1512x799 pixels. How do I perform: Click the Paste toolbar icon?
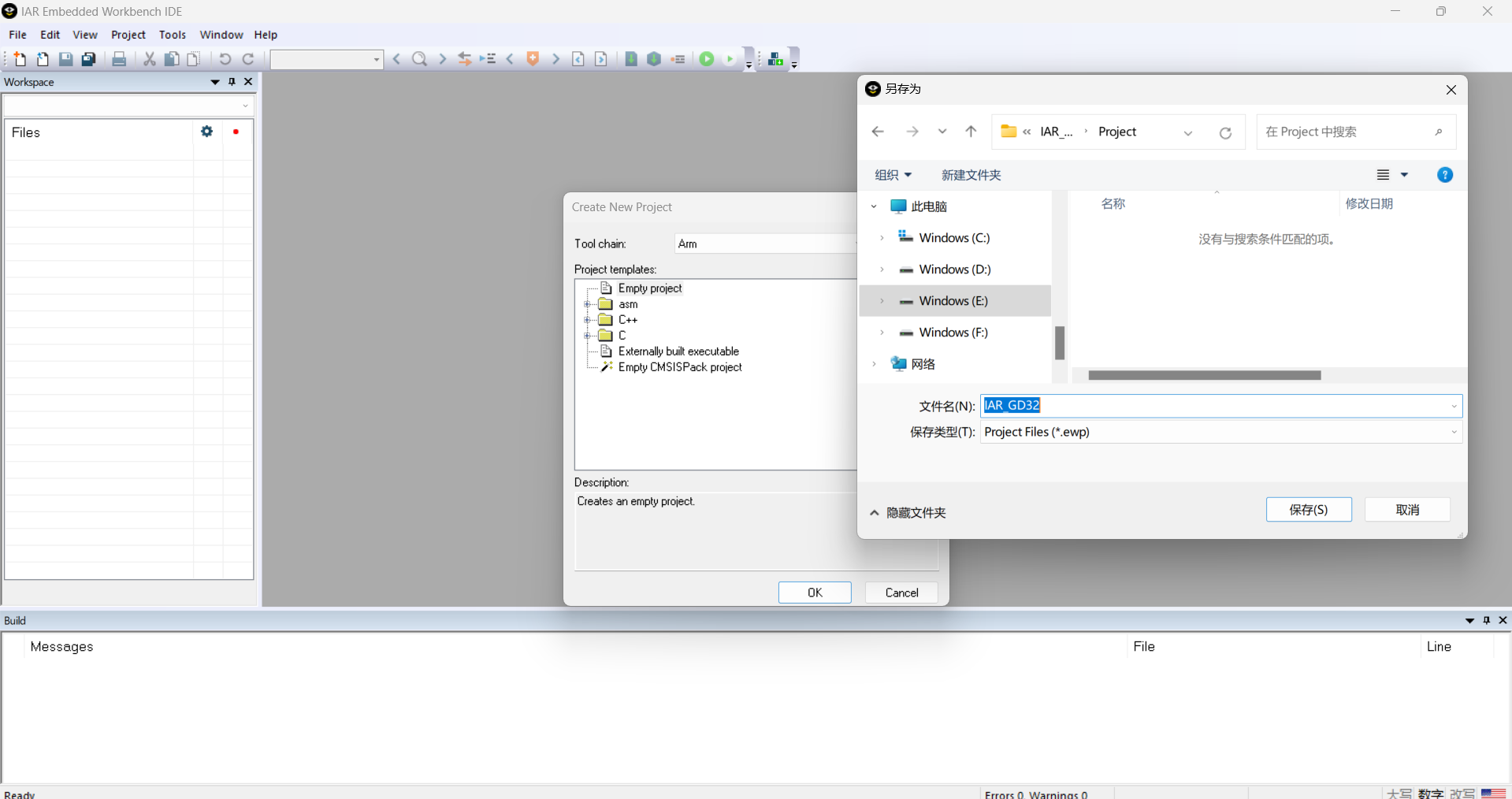[x=193, y=59]
